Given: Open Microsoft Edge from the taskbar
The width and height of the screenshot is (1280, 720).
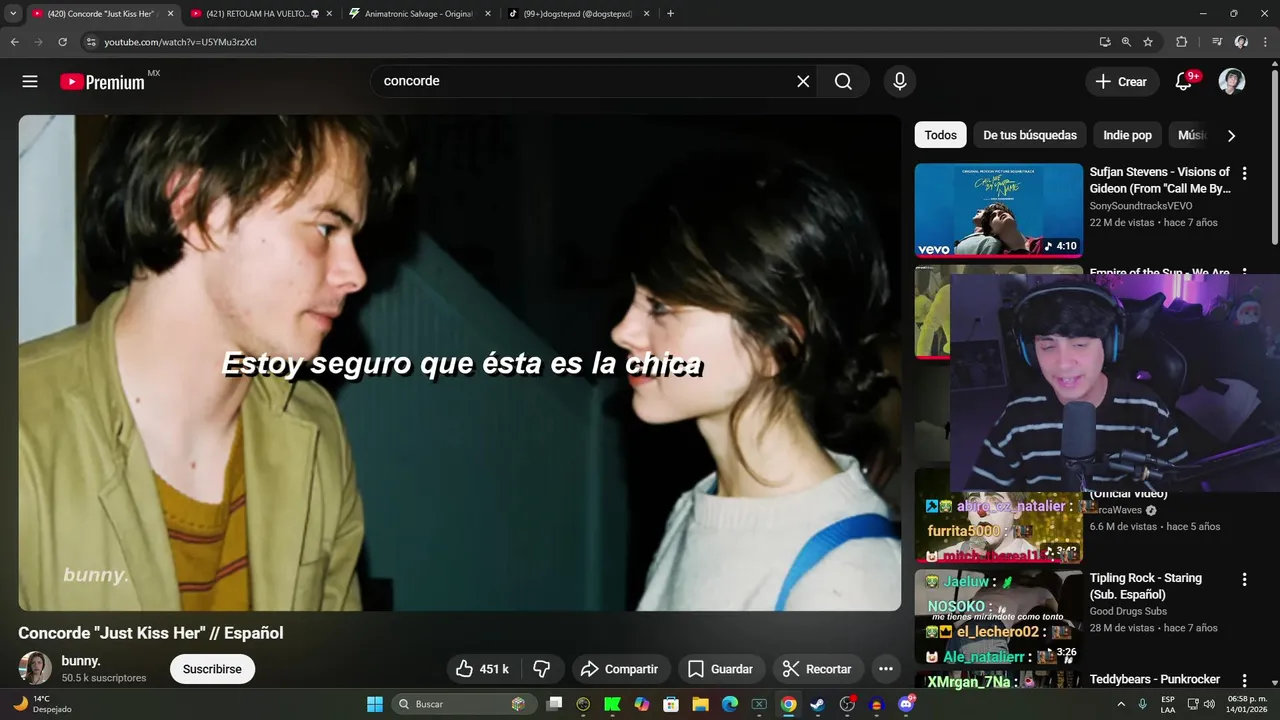Looking at the screenshot, I should pyautogui.click(x=730, y=704).
